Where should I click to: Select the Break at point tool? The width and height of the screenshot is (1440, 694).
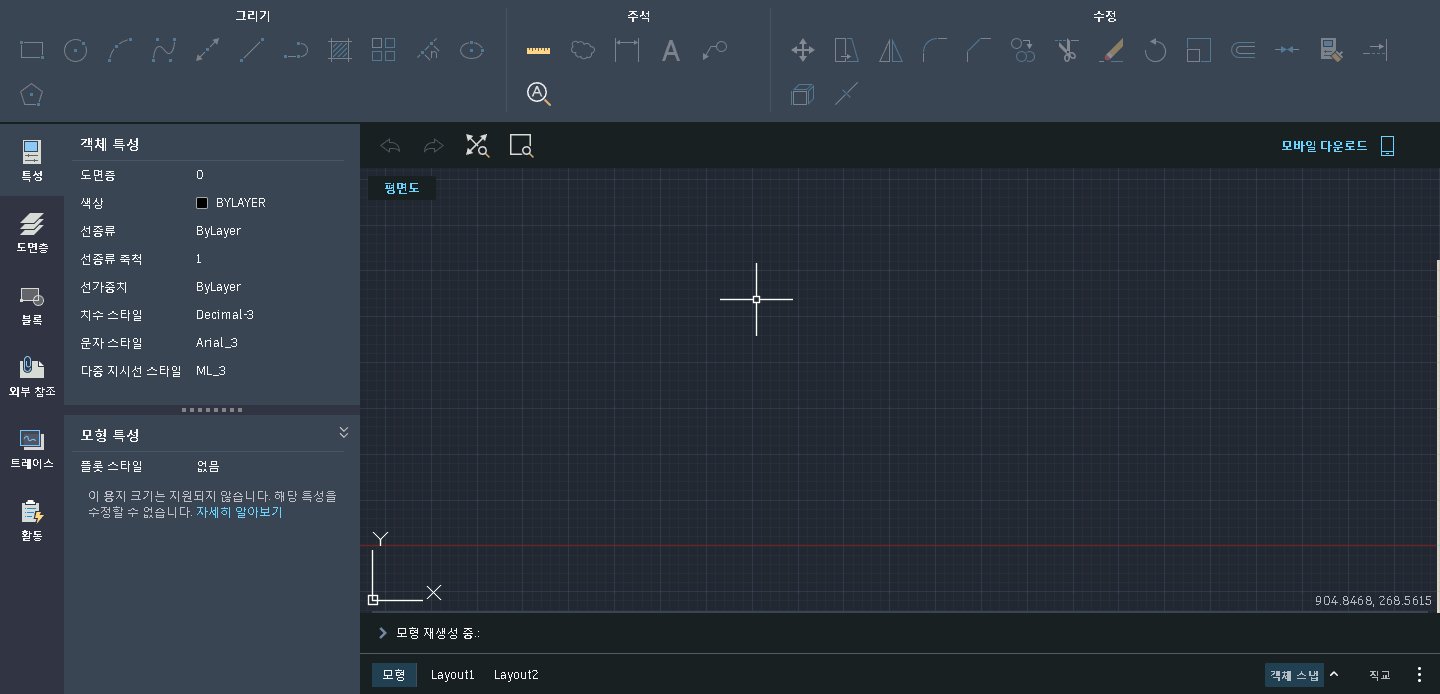[x=847, y=95]
